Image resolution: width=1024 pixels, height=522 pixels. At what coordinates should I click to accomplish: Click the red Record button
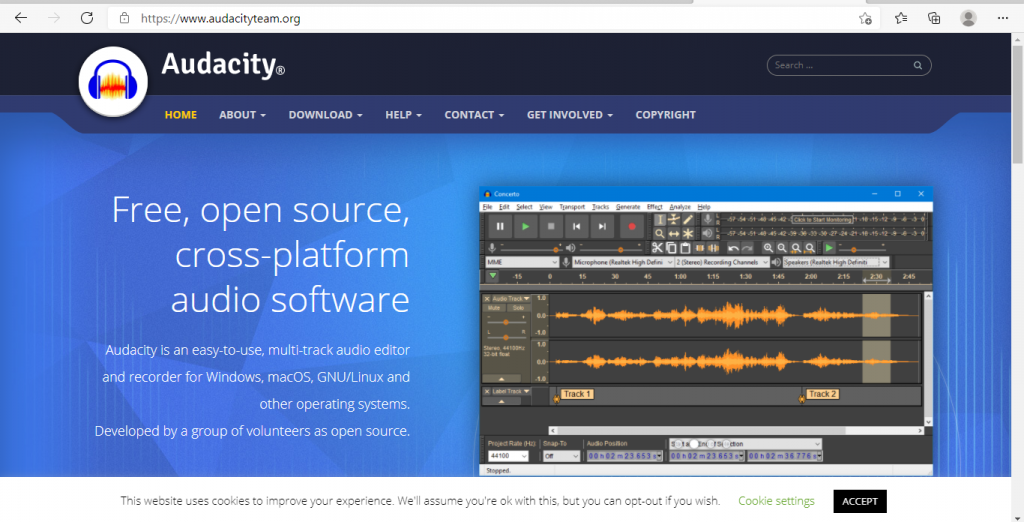tap(632, 227)
